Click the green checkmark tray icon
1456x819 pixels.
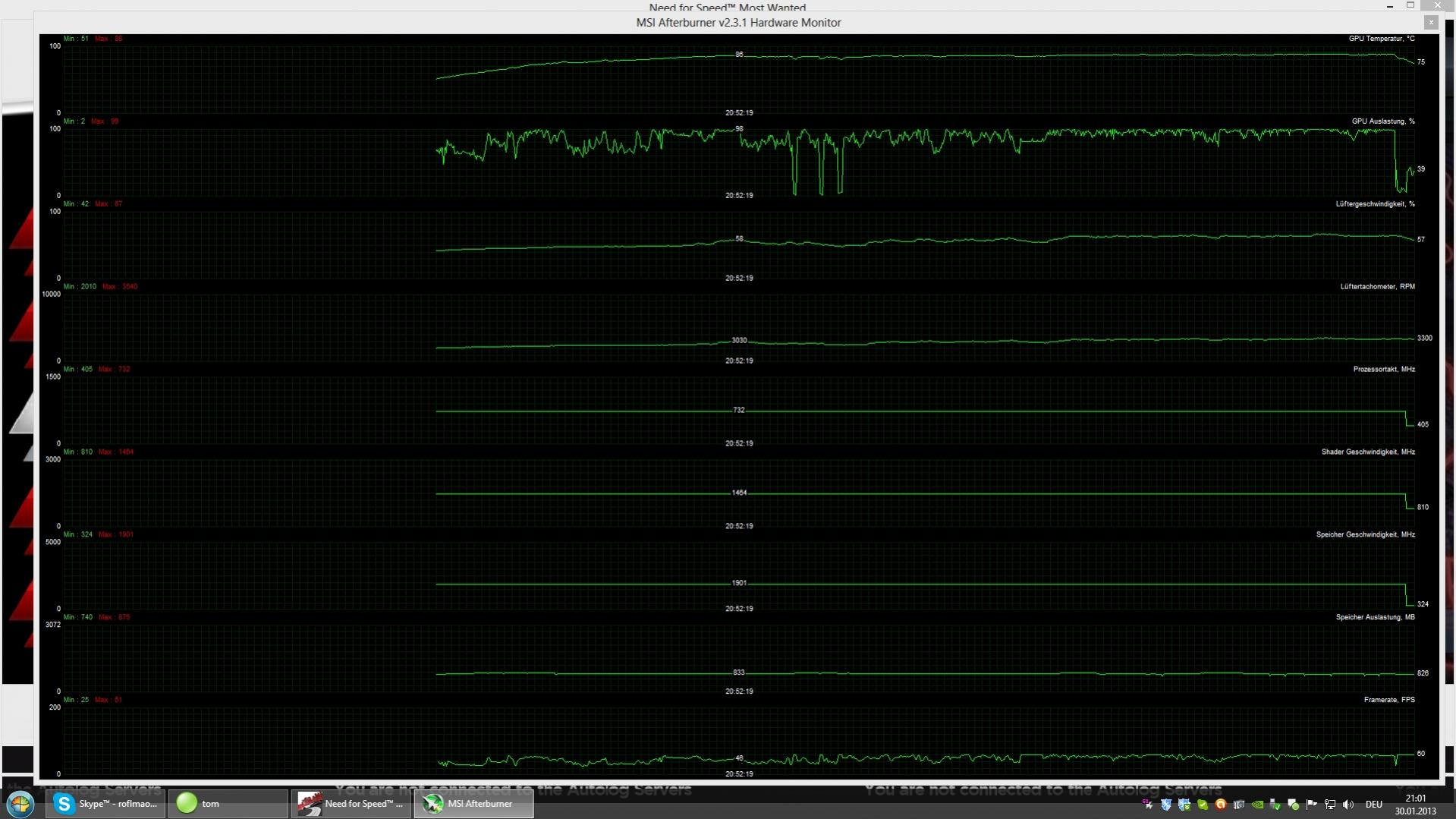pyautogui.click(x=1203, y=805)
